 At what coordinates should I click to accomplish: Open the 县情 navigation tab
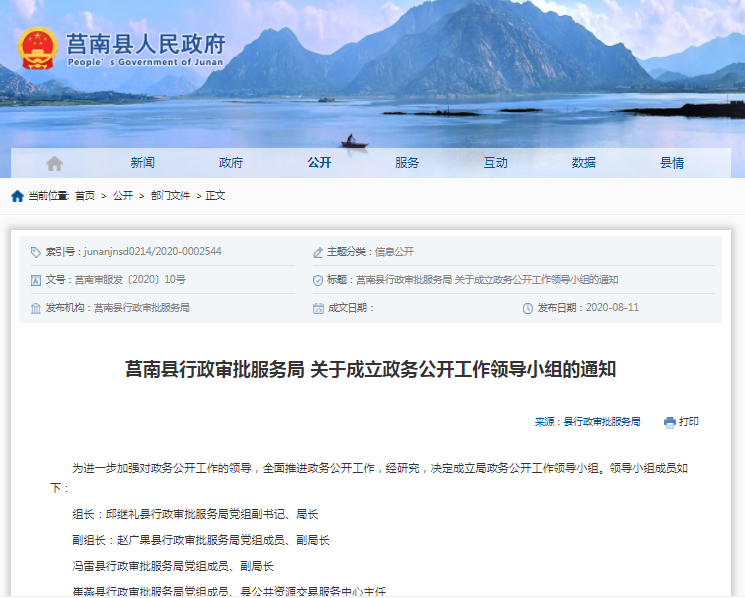(671, 163)
